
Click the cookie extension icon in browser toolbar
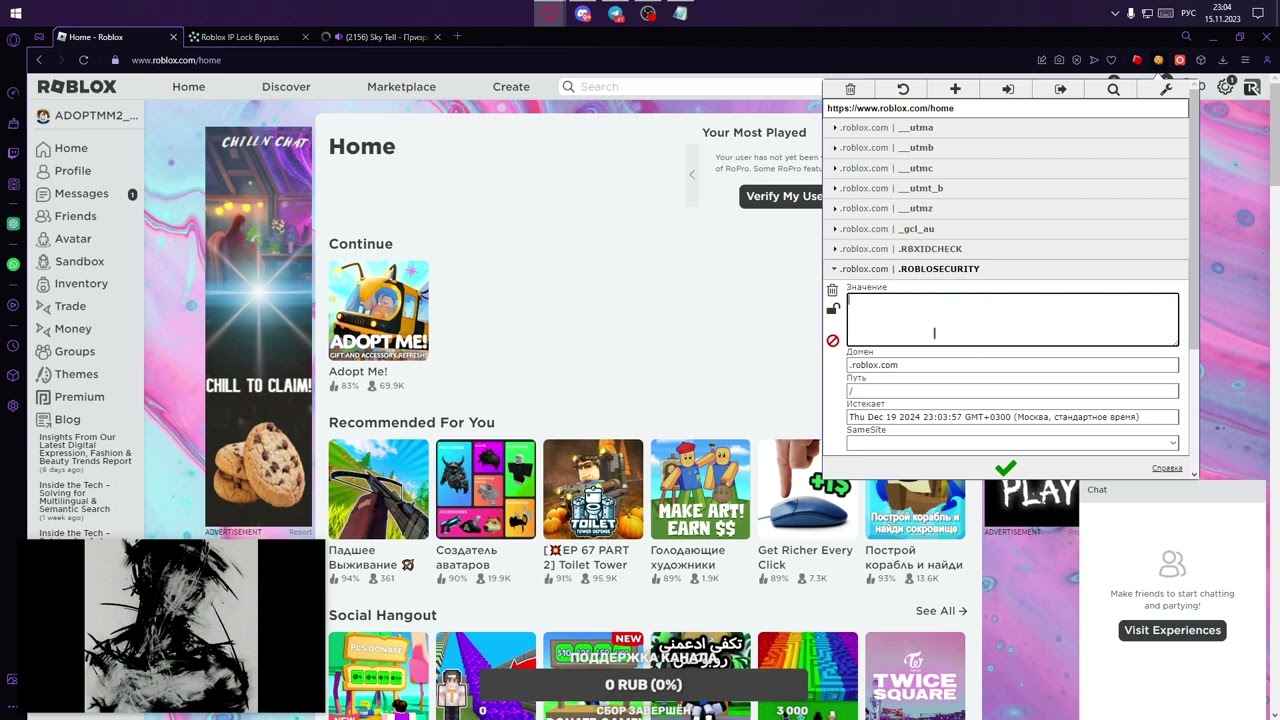tap(1158, 60)
